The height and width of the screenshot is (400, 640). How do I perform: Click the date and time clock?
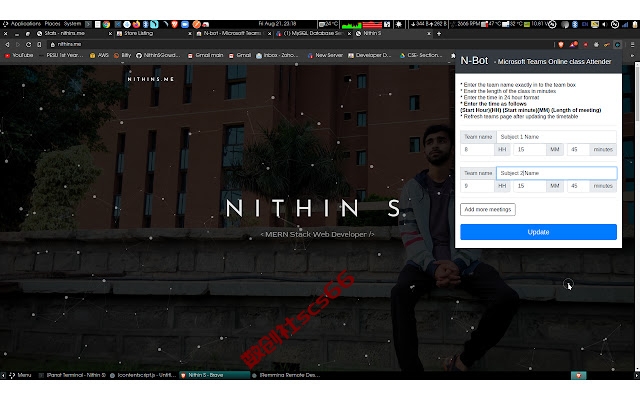tap(277, 24)
